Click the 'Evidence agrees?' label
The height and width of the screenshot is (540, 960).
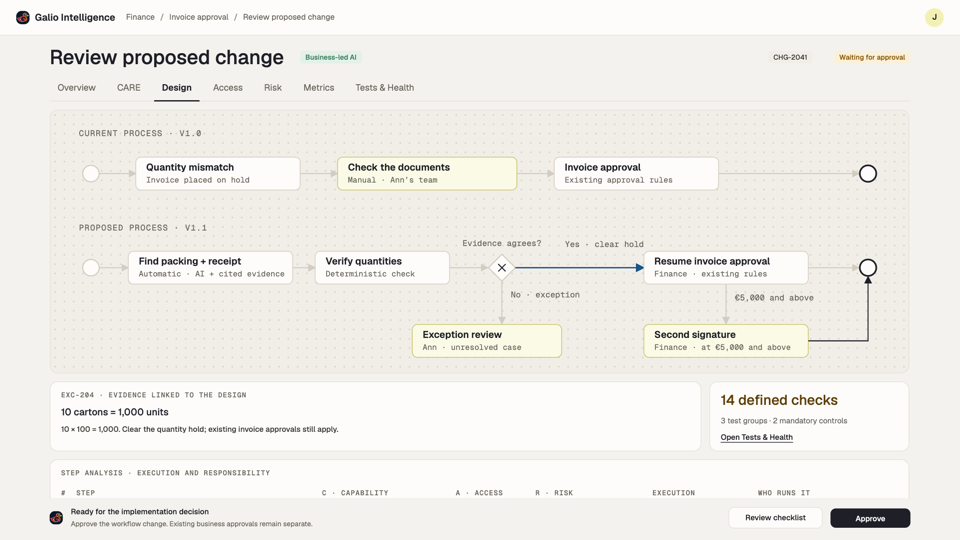click(501, 243)
